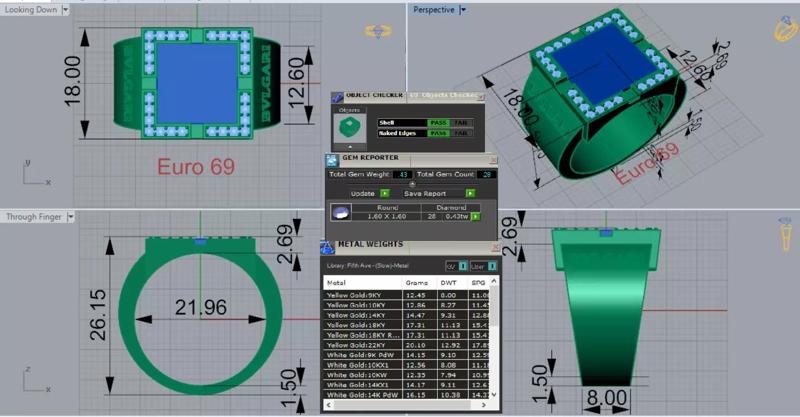This screenshot has width=800, height=417.
Task: Click the Total Gem Count value field
Action: click(487, 175)
